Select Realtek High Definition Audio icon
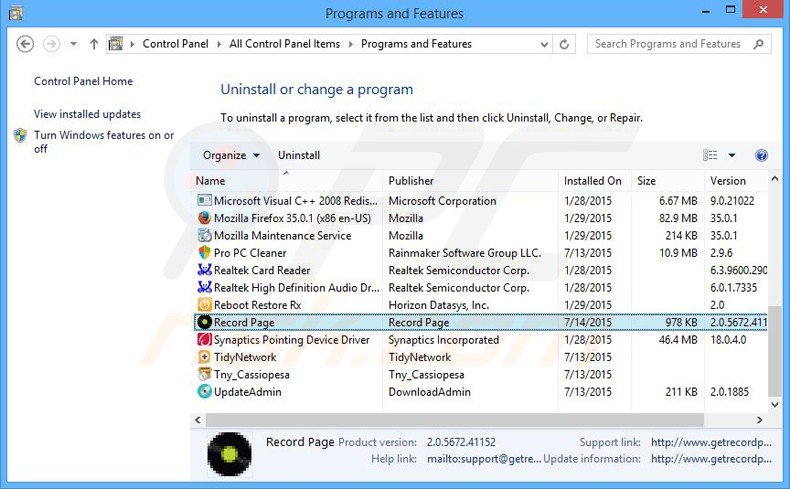This screenshot has height=489, width=790. (204, 288)
